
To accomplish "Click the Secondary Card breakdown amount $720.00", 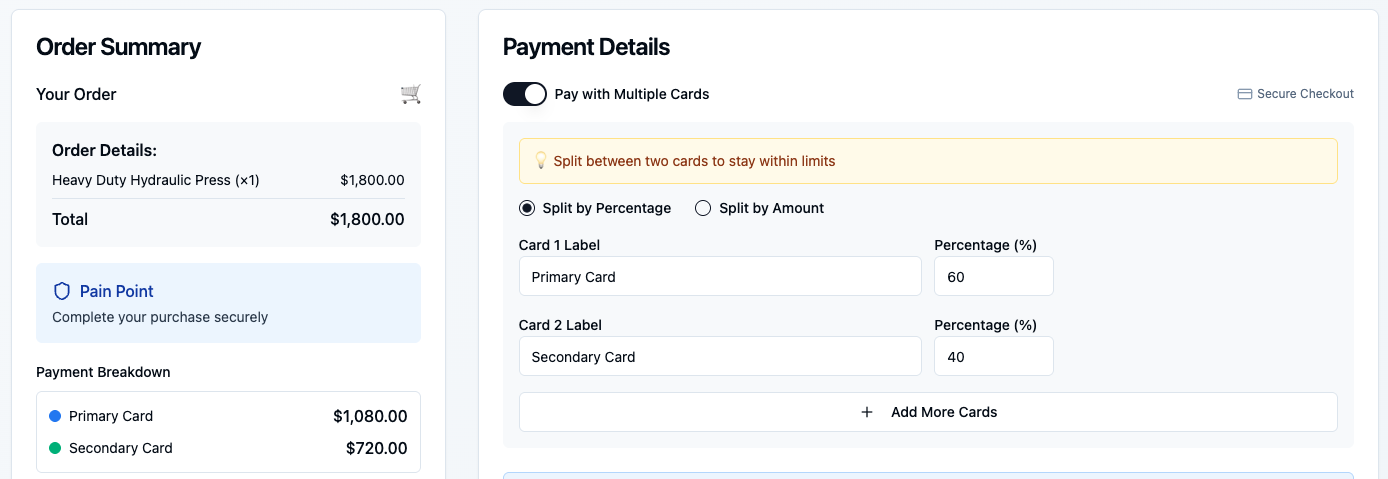I will click(x=377, y=448).
